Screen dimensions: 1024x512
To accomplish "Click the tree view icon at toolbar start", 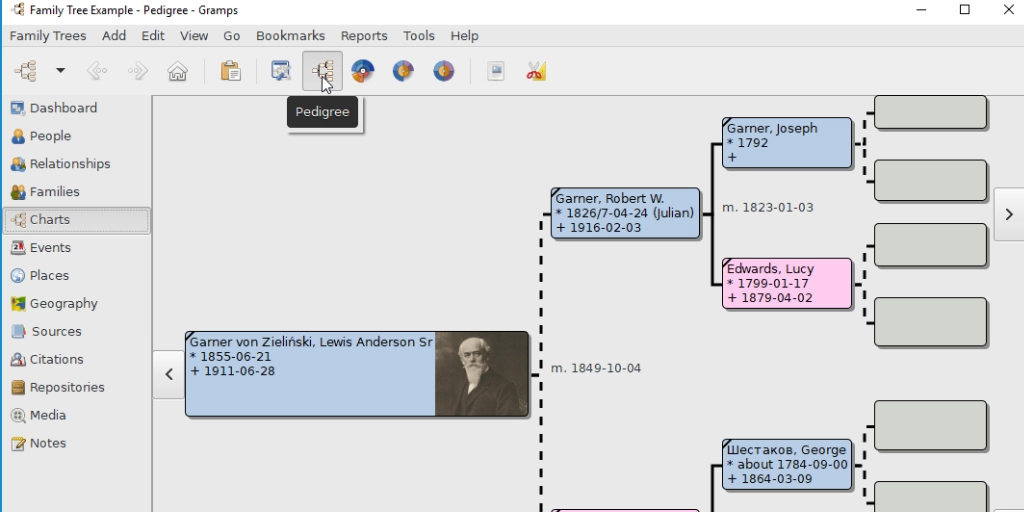I will point(26,71).
